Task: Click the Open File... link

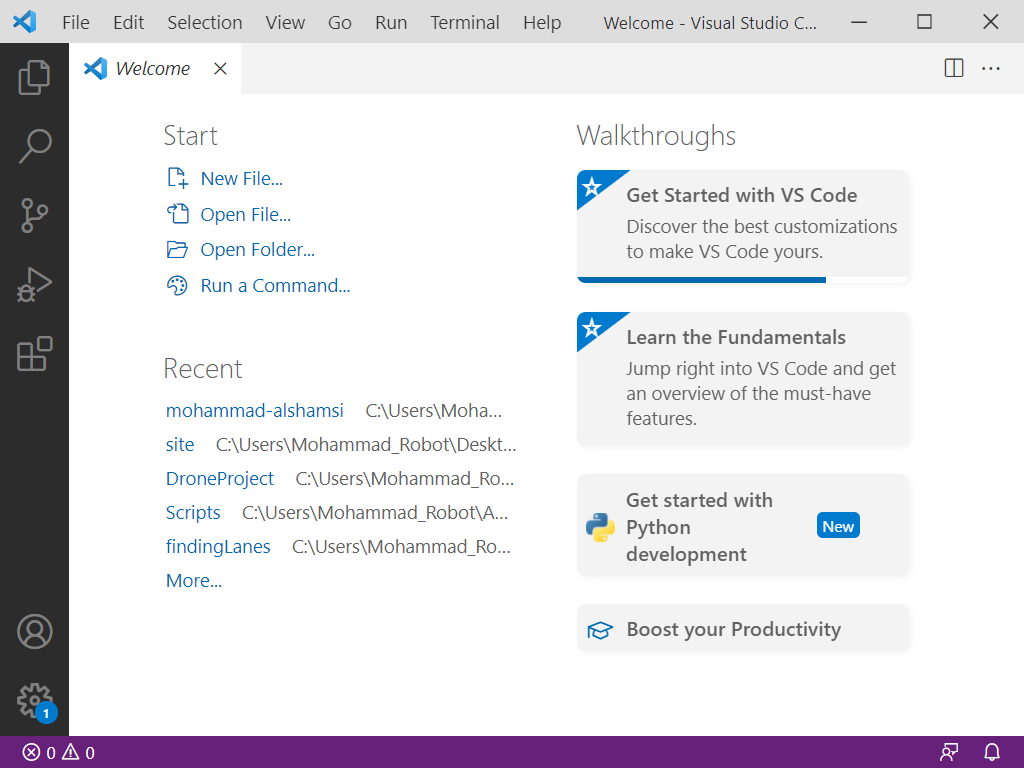Action: click(245, 214)
